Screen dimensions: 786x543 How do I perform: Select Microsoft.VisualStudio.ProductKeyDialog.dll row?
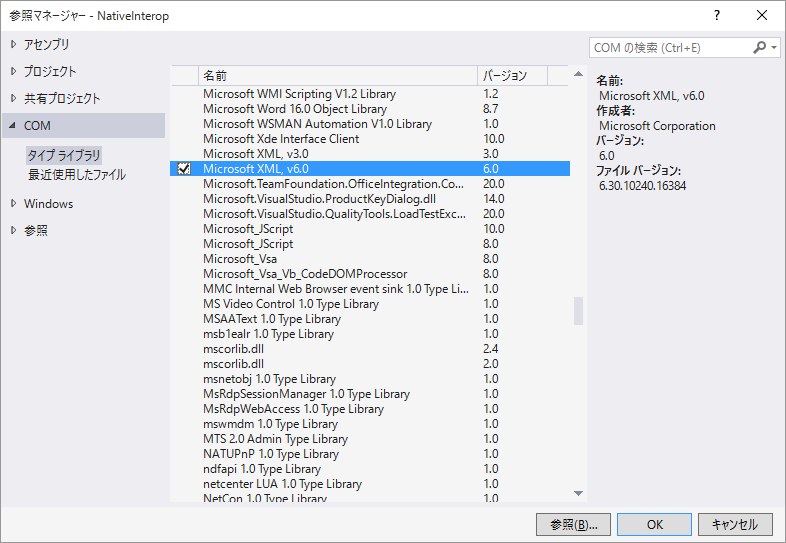click(370, 199)
